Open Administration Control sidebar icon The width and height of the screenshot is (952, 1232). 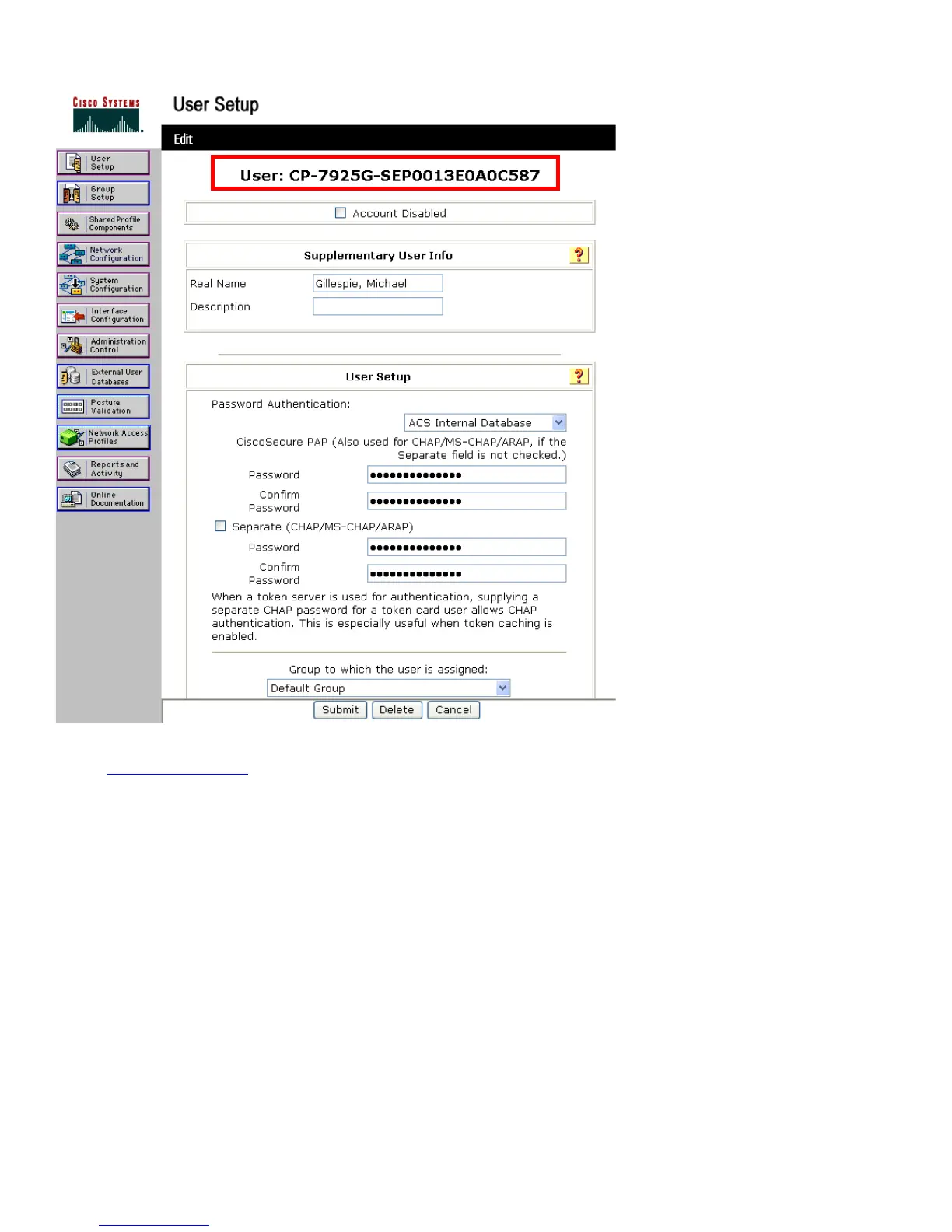103,345
